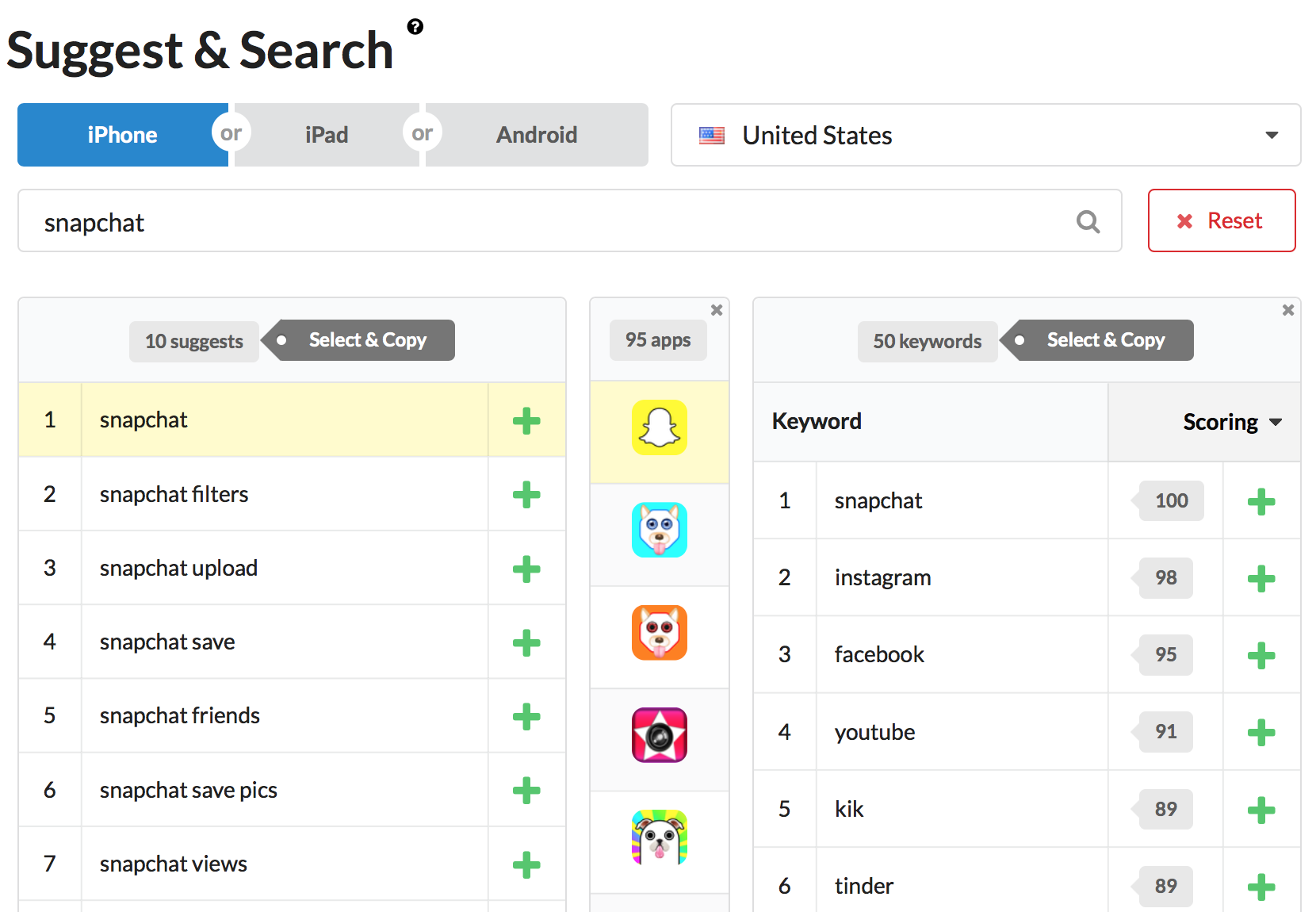Click the snapchat search input field

[x=555, y=222]
